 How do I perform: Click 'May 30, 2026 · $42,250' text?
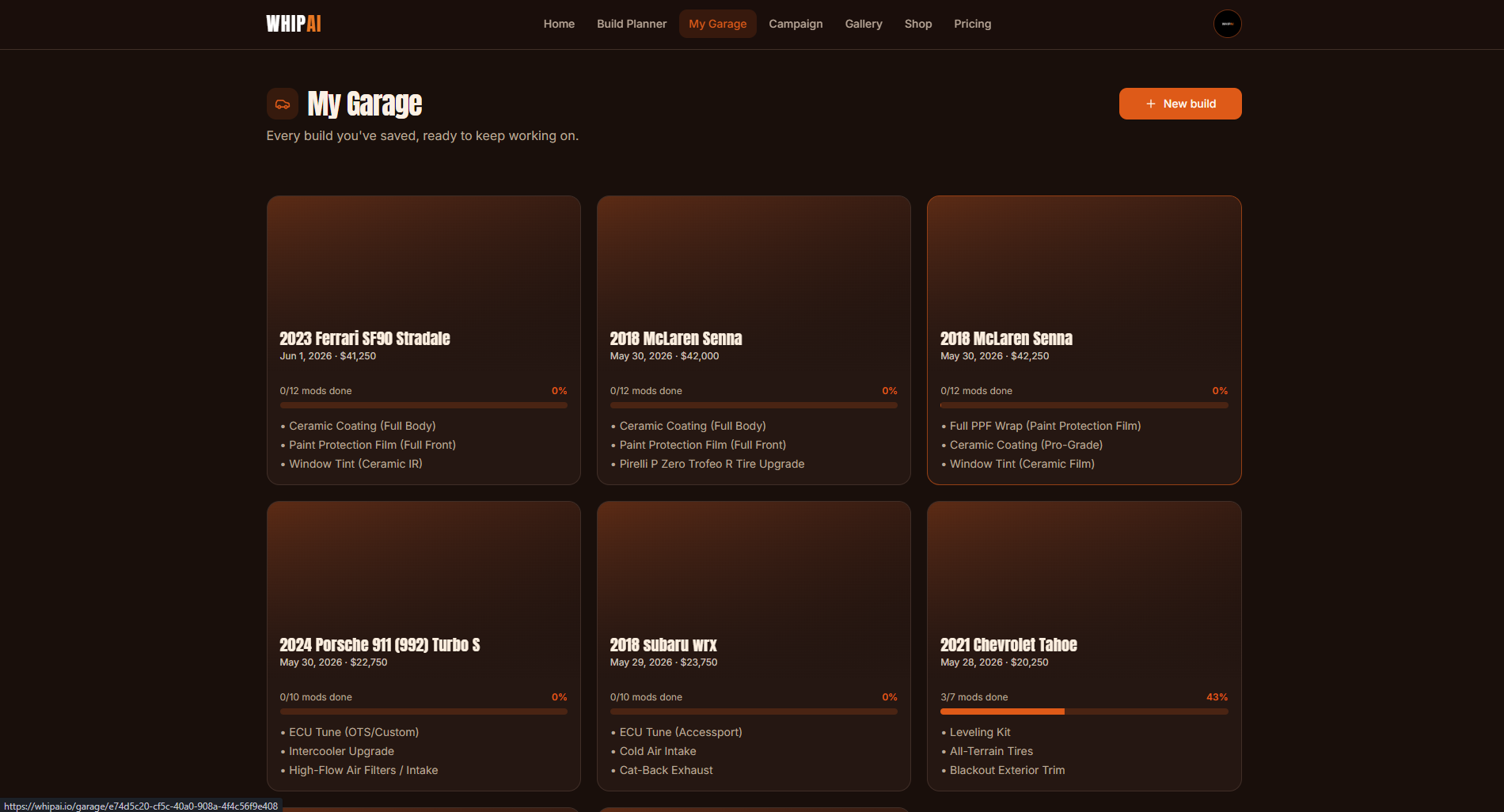(x=995, y=356)
